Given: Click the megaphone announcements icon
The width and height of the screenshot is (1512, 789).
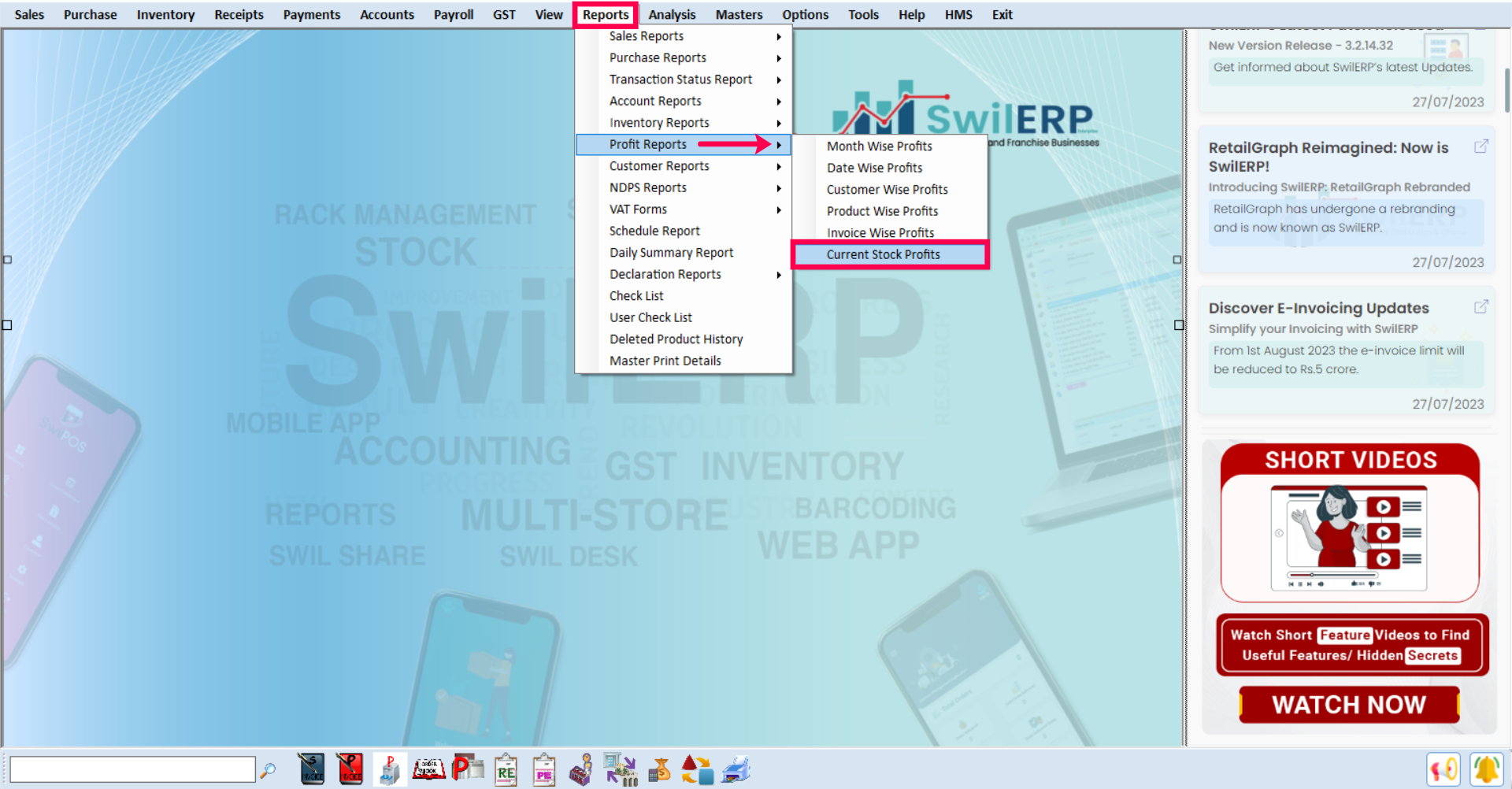Looking at the screenshot, I should (x=1443, y=769).
